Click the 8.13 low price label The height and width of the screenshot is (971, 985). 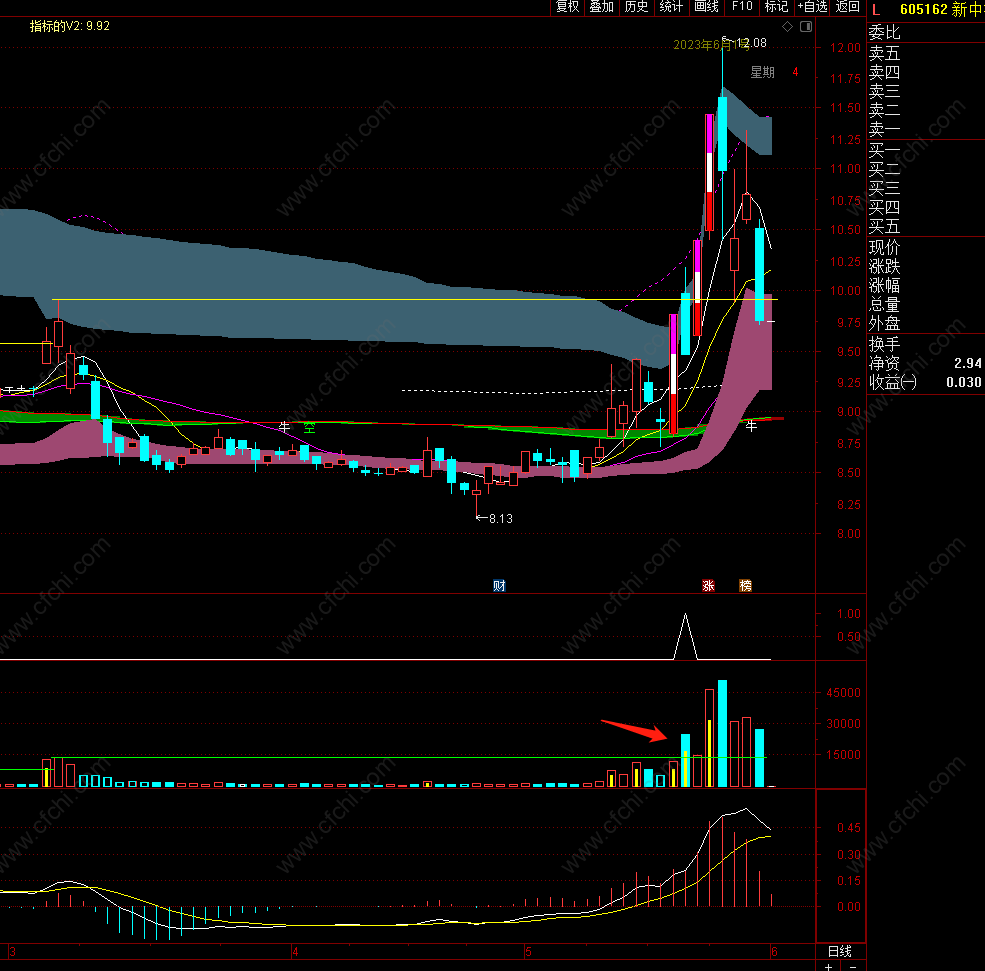[x=501, y=518]
